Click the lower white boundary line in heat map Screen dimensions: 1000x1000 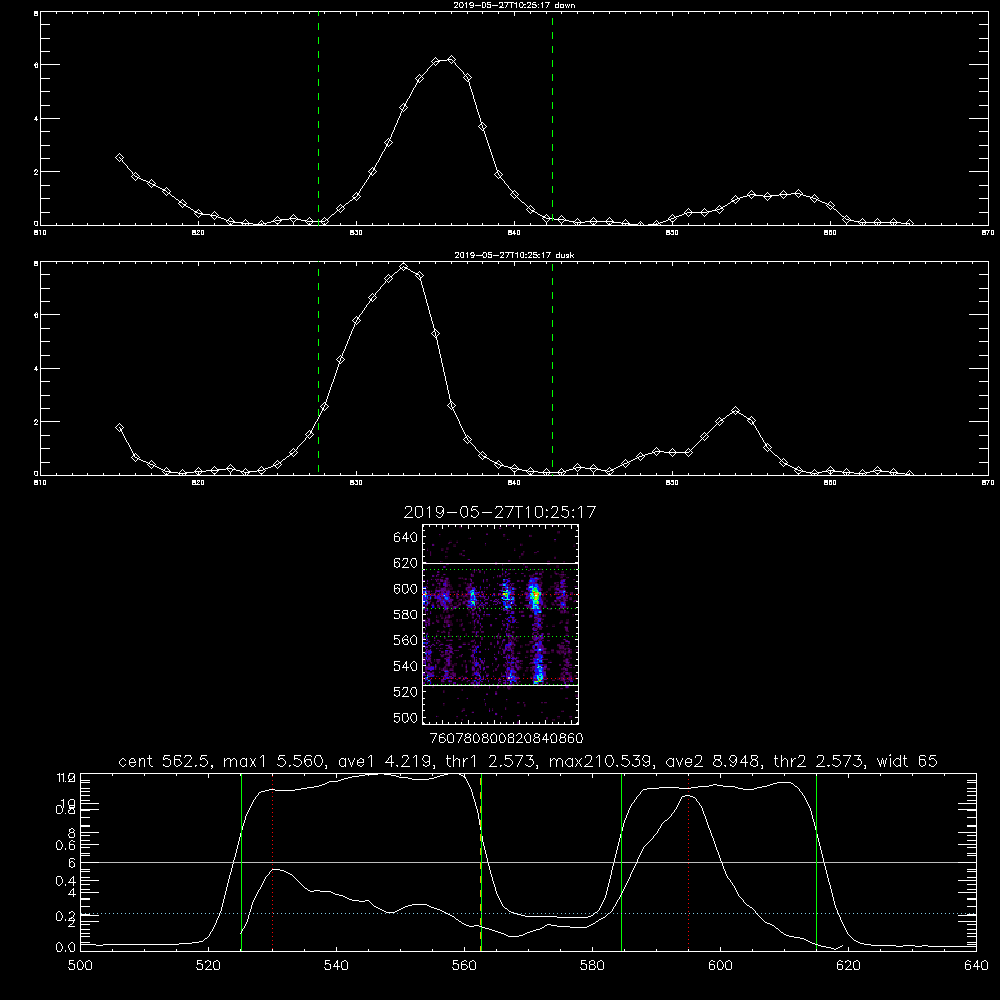click(500, 685)
